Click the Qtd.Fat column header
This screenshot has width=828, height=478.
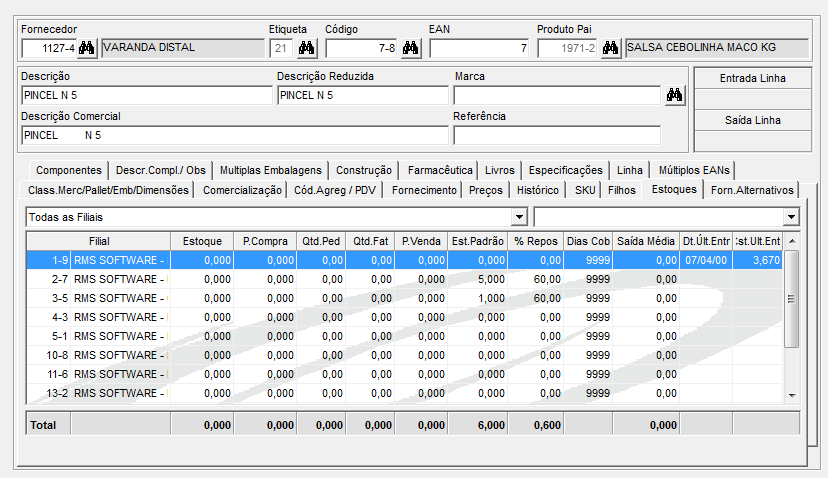pos(371,241)
